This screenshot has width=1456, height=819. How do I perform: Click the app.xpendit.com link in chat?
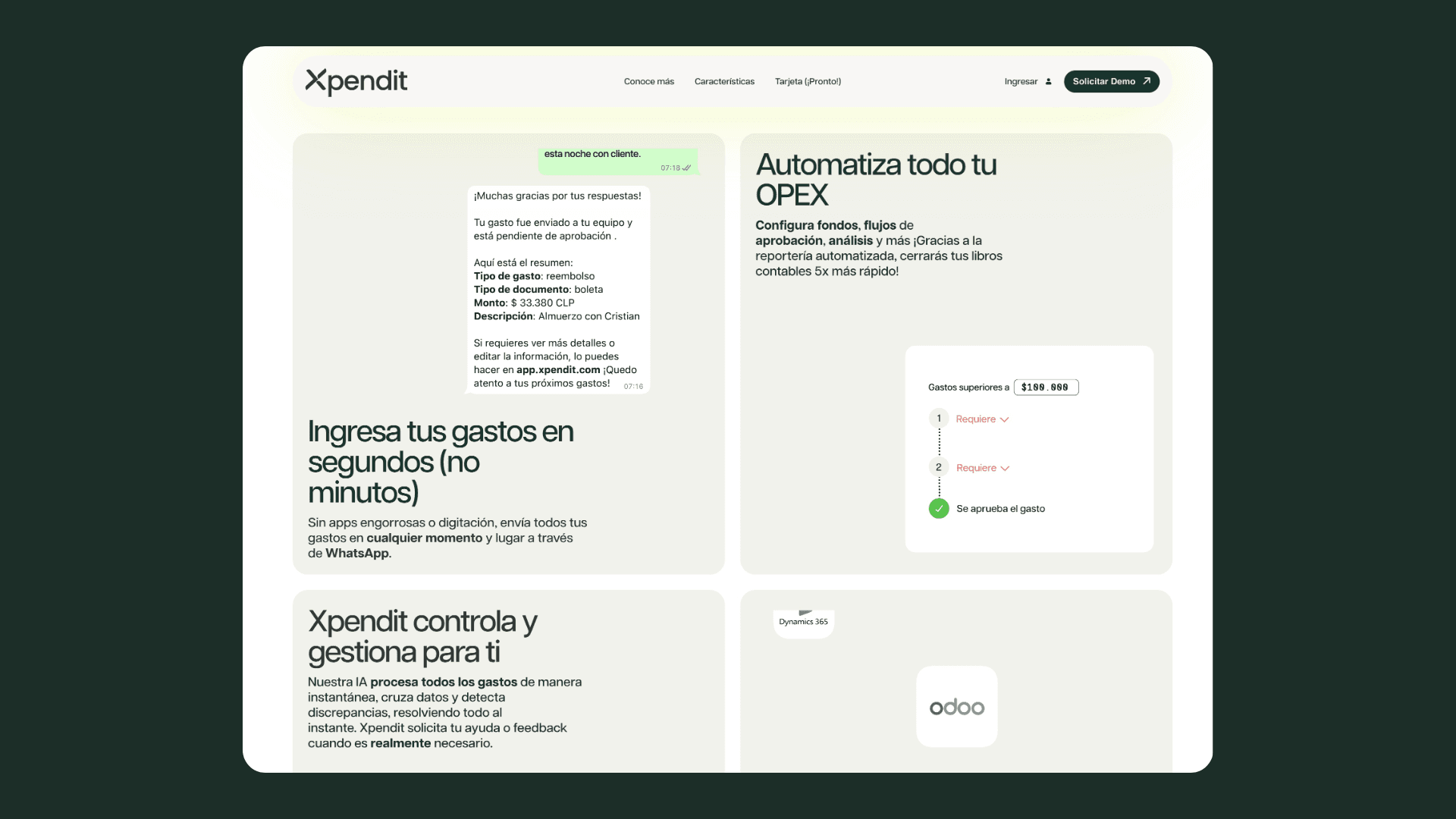click(x=558, y=370)
